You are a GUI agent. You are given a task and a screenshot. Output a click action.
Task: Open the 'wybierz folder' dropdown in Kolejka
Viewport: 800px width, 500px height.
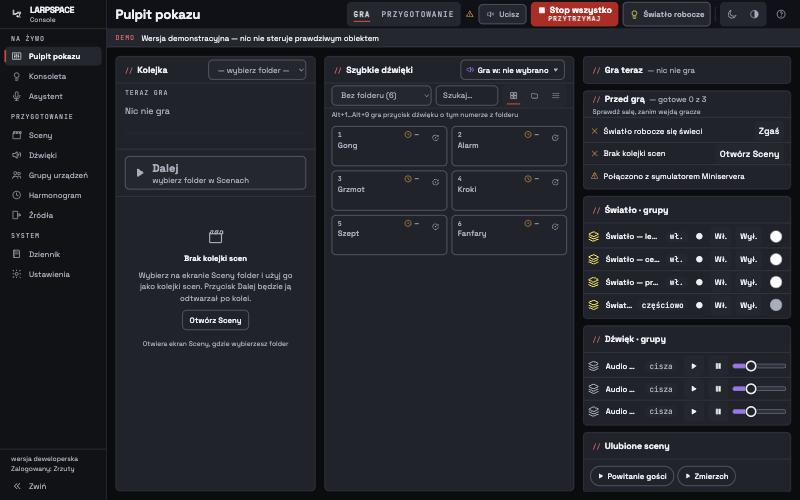(257, 70)
